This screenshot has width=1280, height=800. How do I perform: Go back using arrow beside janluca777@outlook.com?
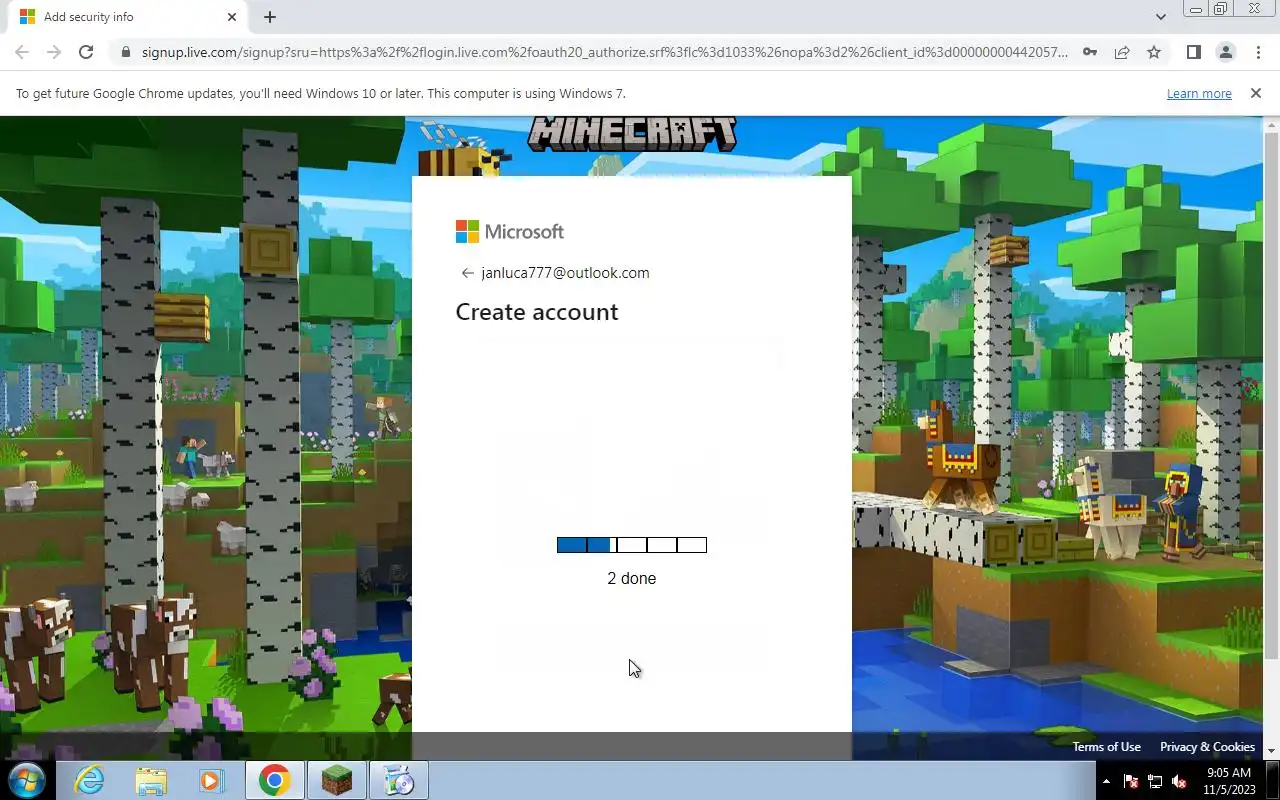[467, 273]
